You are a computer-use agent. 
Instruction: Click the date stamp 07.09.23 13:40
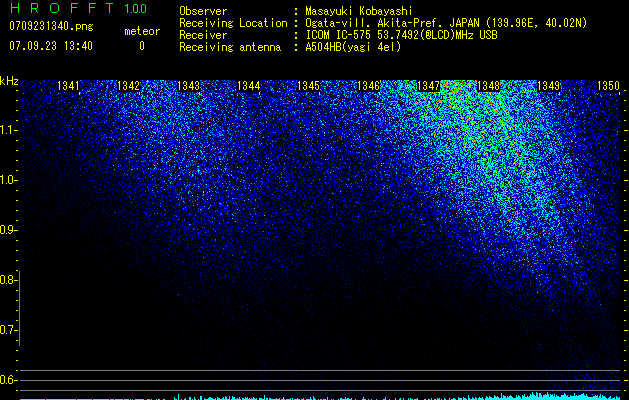click(51, 46)
